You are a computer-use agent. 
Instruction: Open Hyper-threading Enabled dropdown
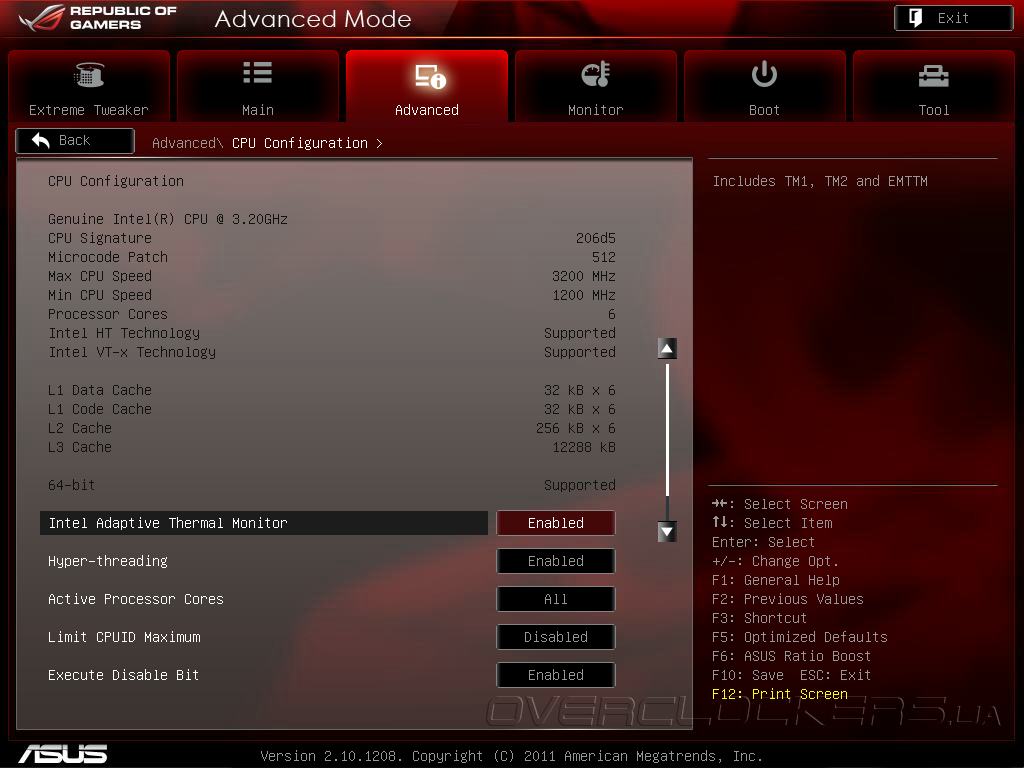pyautogui.click(x=556, y=561)
